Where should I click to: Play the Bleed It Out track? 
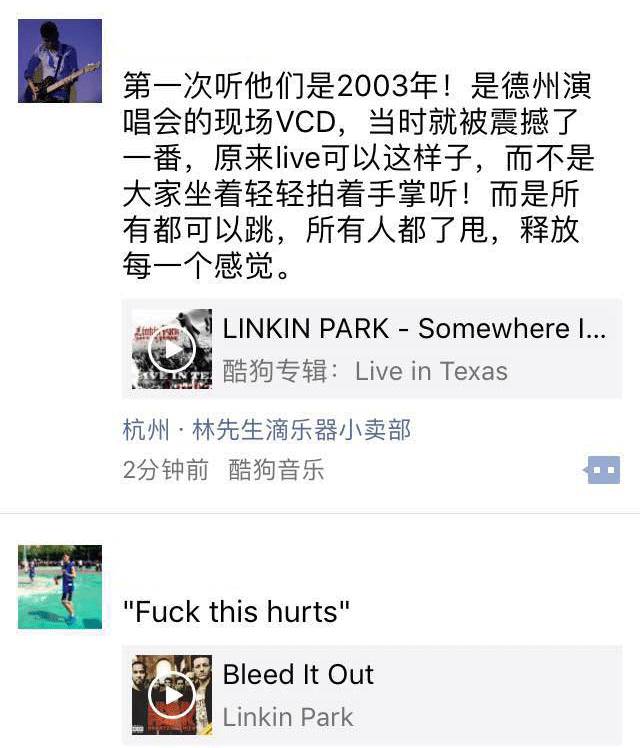pyautogui.click(x=172, y=695)
